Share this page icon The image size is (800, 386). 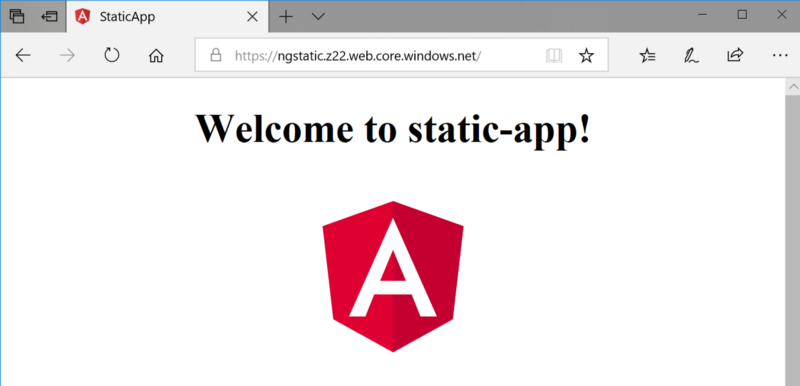(735, 55)
